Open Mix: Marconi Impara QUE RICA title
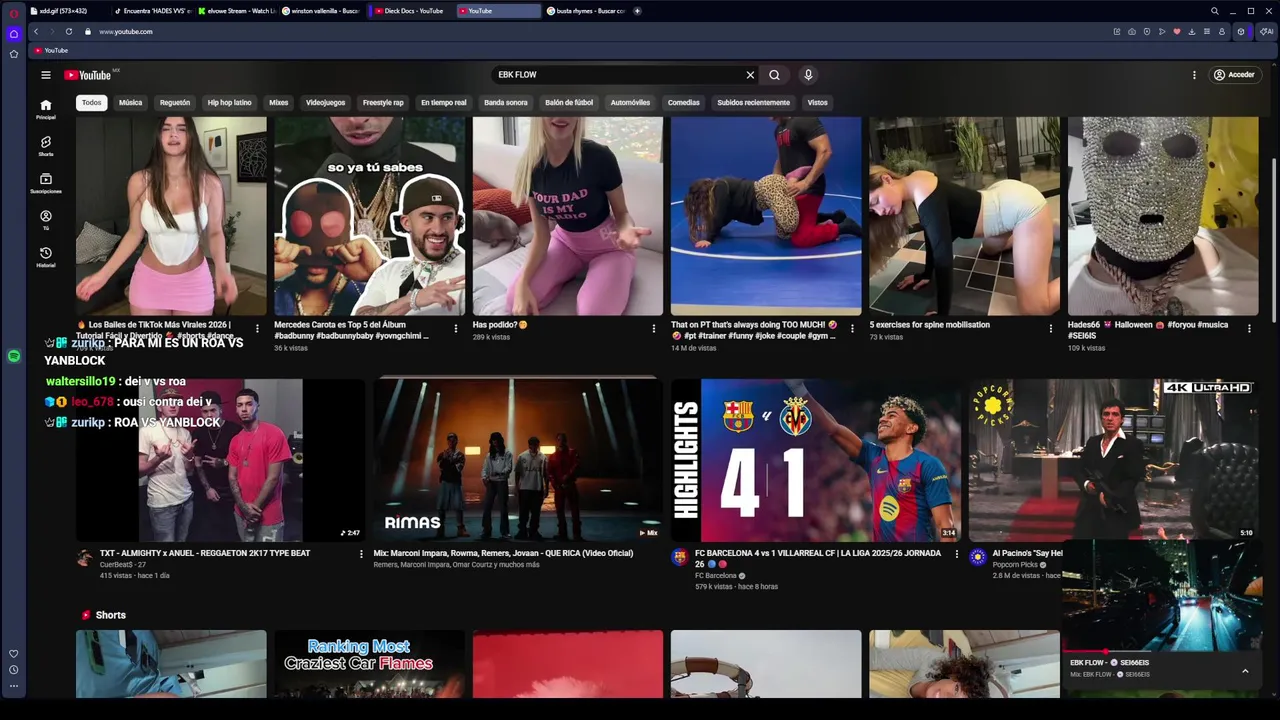Viewport: 1280px width, 720px height. coord(503,553)
